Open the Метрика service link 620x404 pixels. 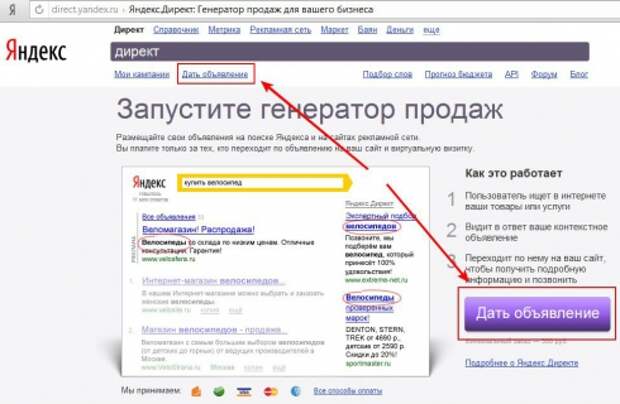pyautogui.click(x=224, y=30)
